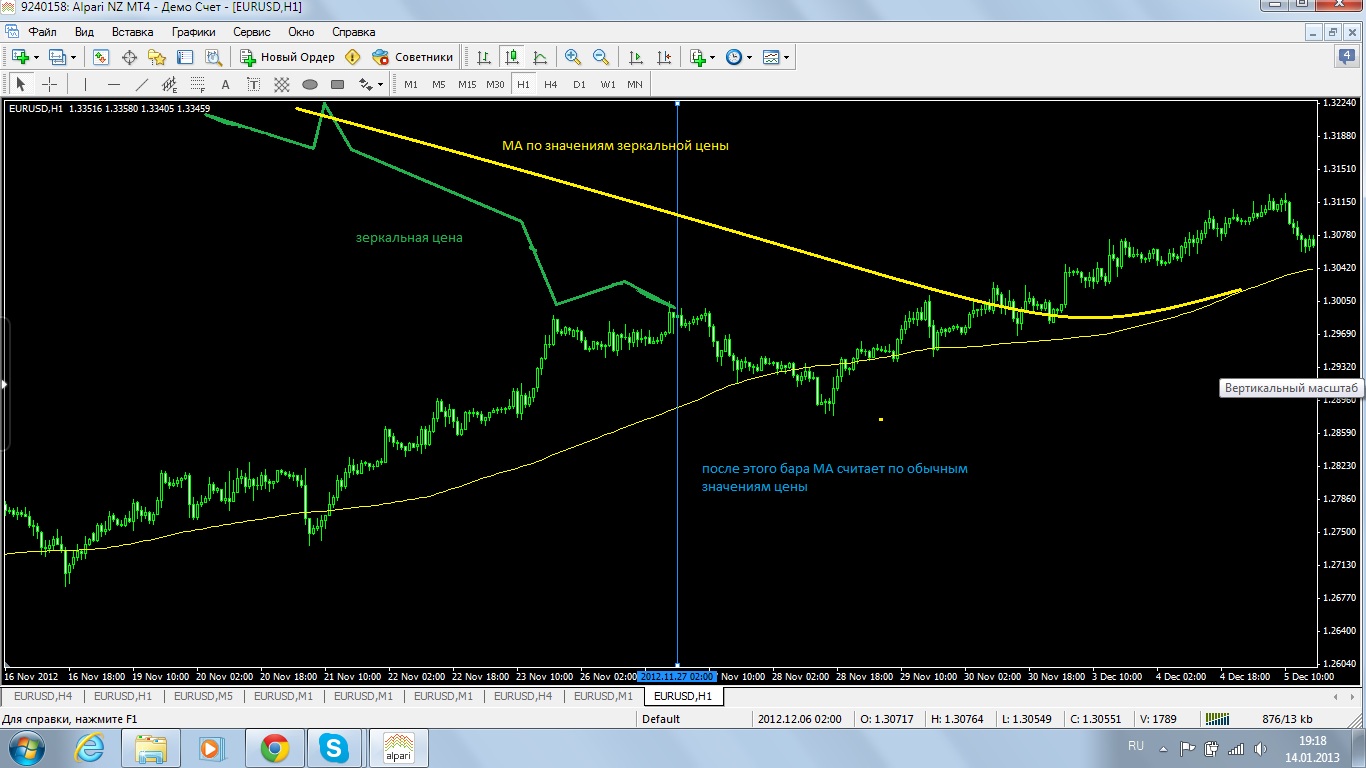Open MetaEditor yellow diamond icon
Image resolution: width=1366 pixels, height=768 pixels.
(x=352, y=57)
